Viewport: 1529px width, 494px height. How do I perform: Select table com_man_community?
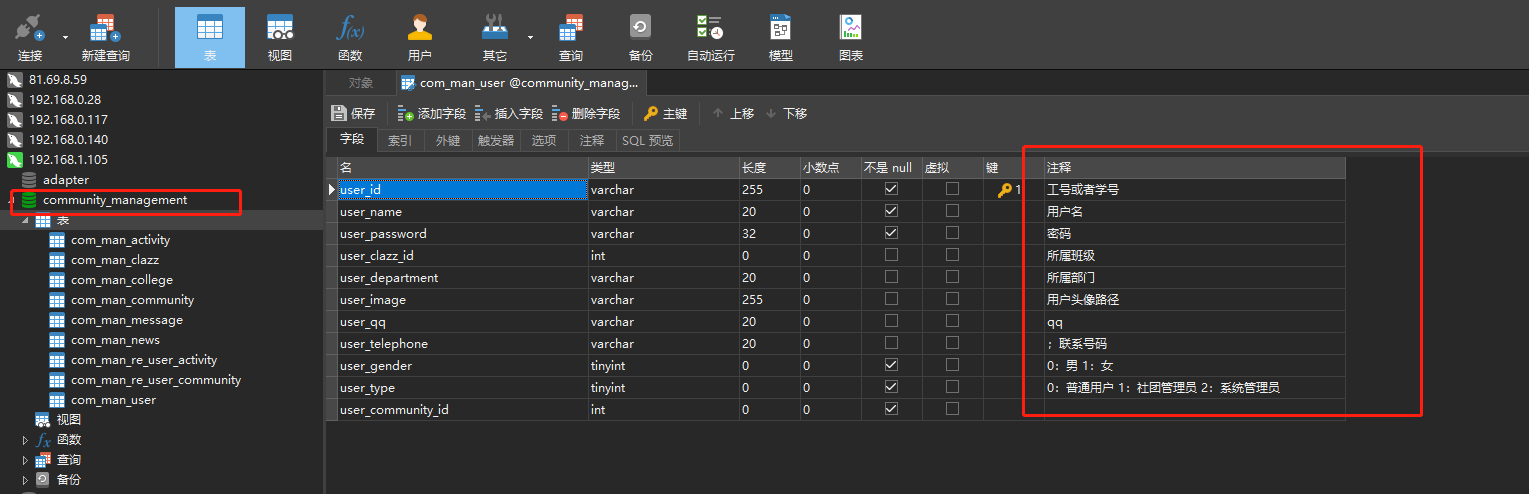coord(132,300)
